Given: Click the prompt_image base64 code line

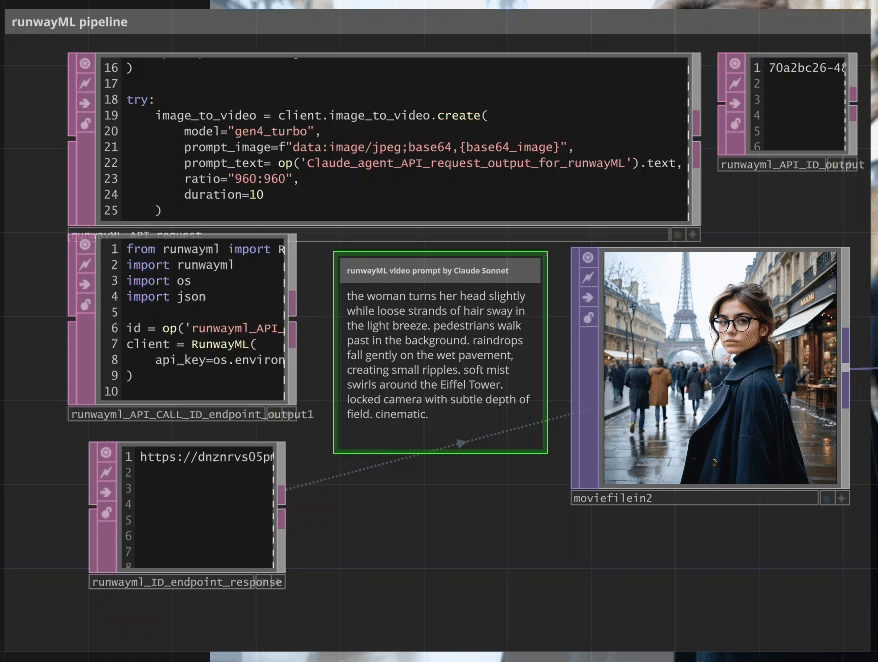Looking at the screenshot, I should [379, 147].
